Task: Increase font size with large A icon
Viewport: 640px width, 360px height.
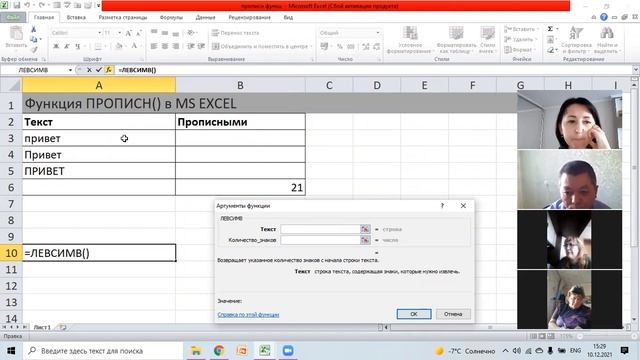Action: coord(129,33)
